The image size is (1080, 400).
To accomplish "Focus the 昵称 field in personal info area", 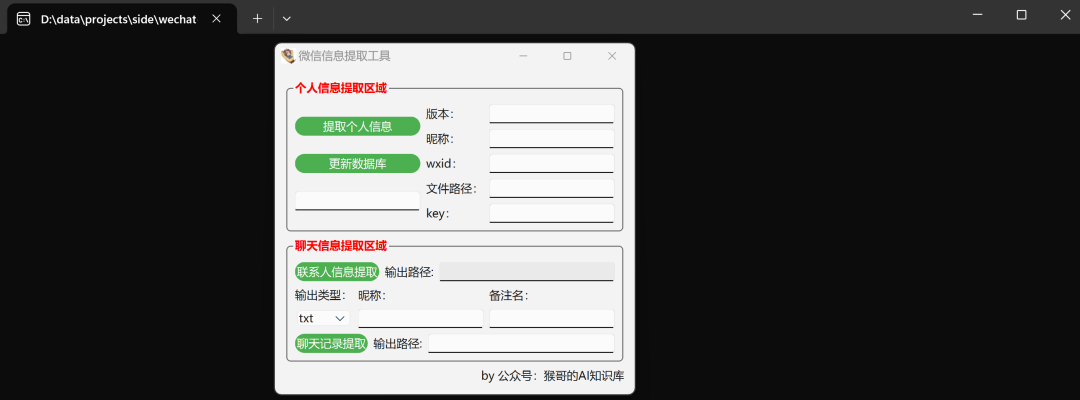I will tap(551, 138).
